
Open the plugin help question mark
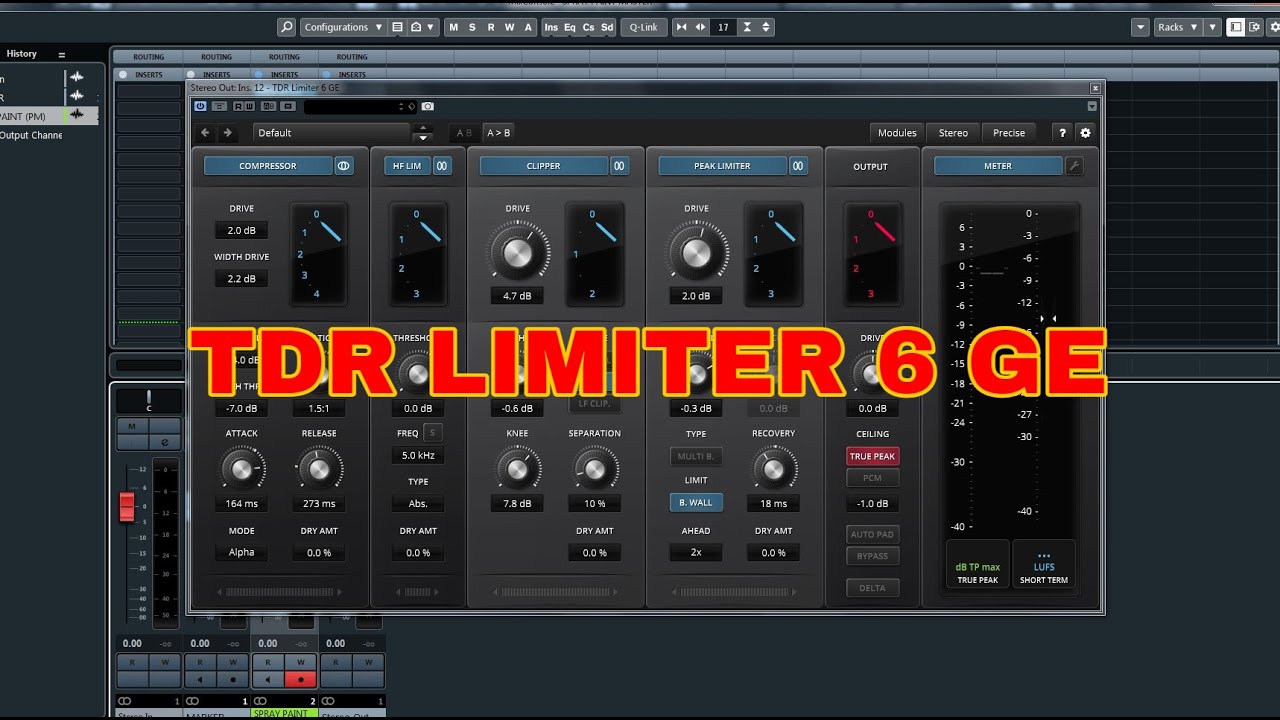tap(1062, 132)
